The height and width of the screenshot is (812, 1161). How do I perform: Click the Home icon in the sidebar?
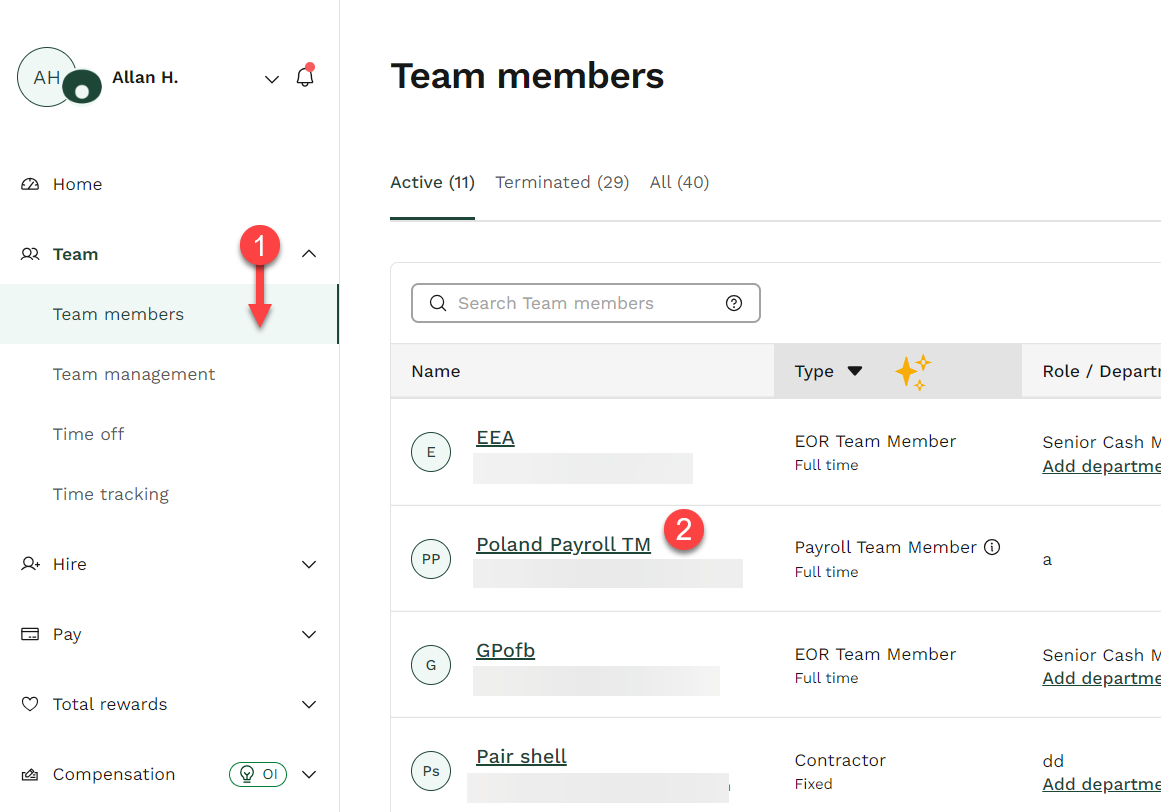(x=31, y=184)
